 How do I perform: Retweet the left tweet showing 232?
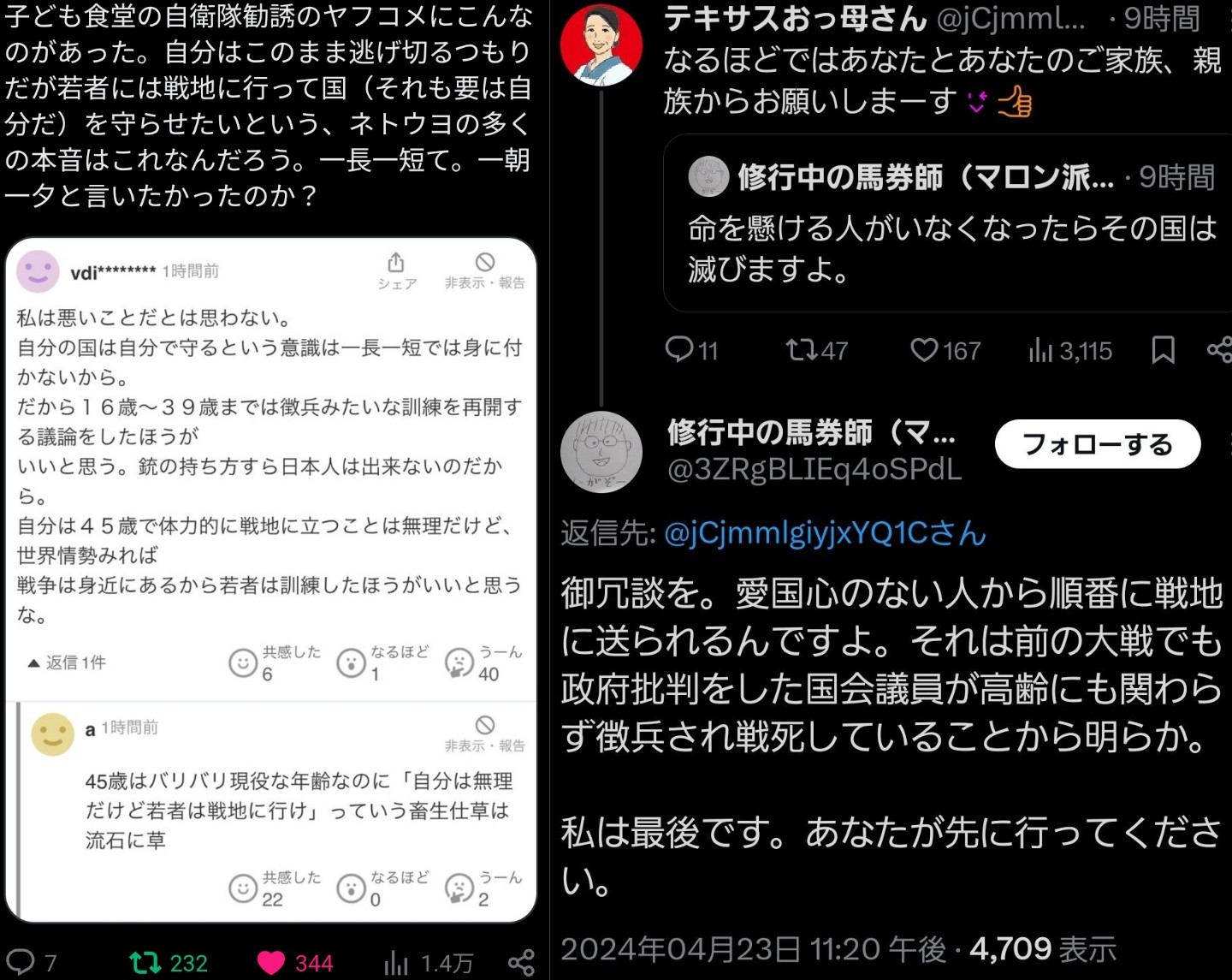169,963
